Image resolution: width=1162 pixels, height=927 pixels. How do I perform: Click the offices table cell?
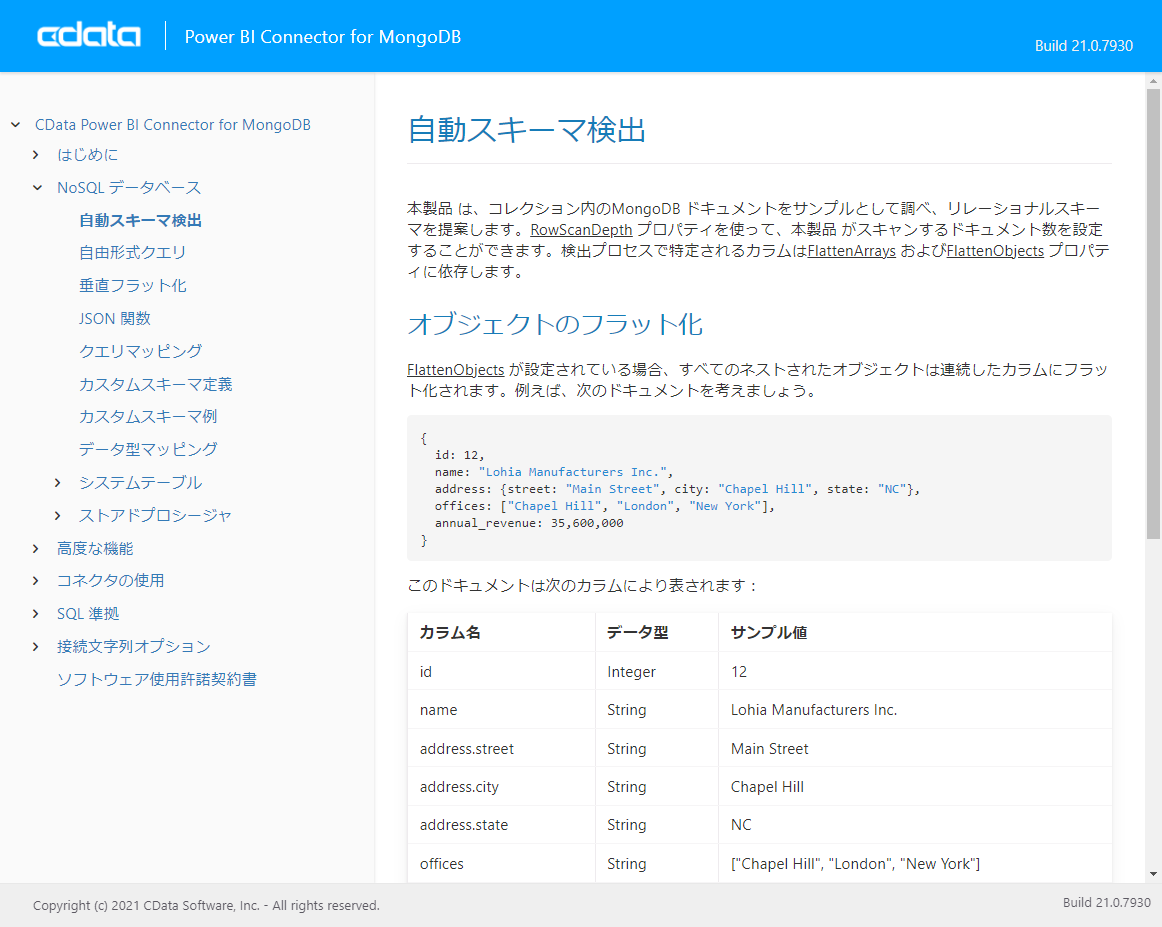pos(501,863)
